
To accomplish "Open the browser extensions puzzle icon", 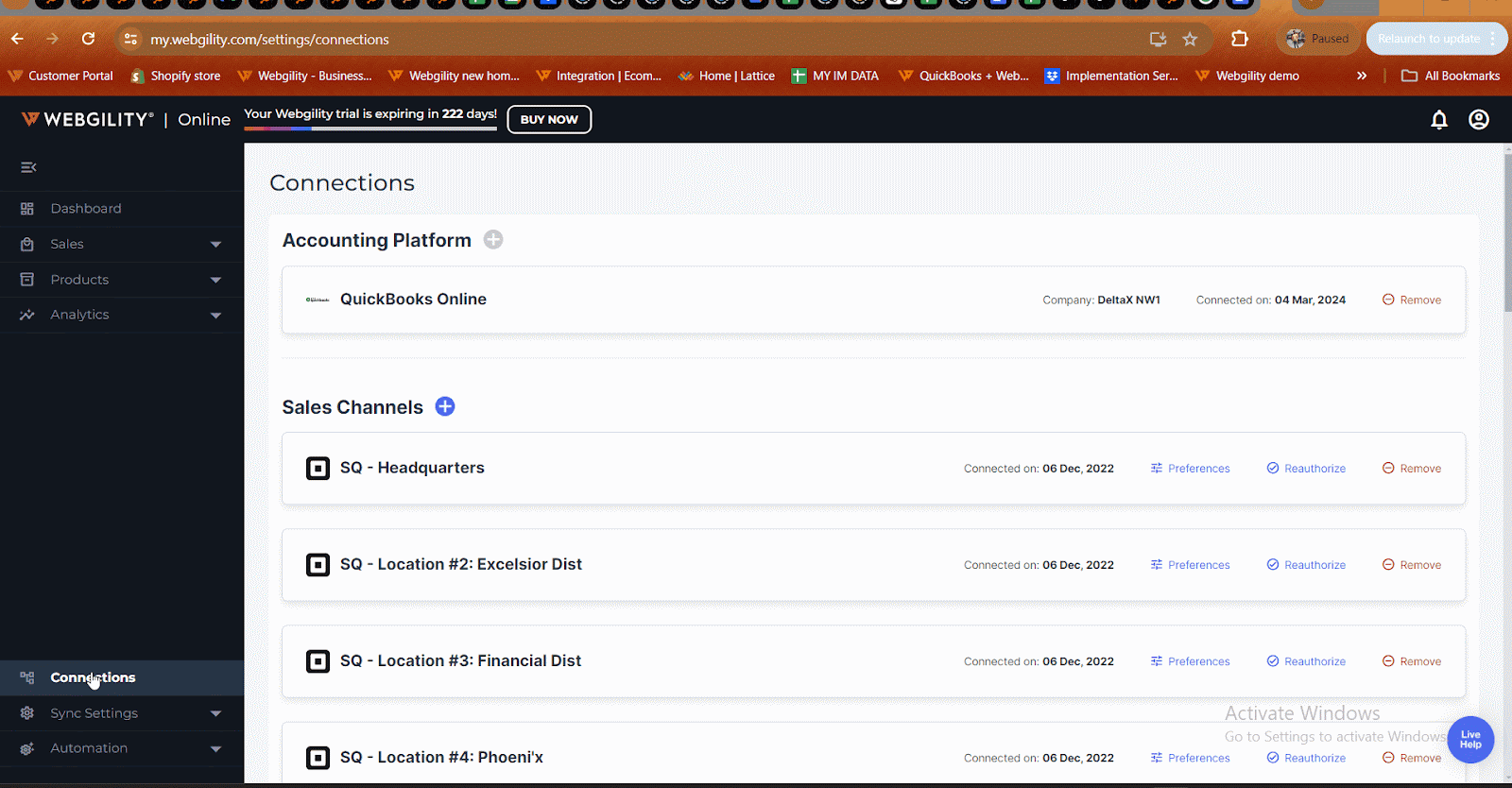I will [1239, 39].
